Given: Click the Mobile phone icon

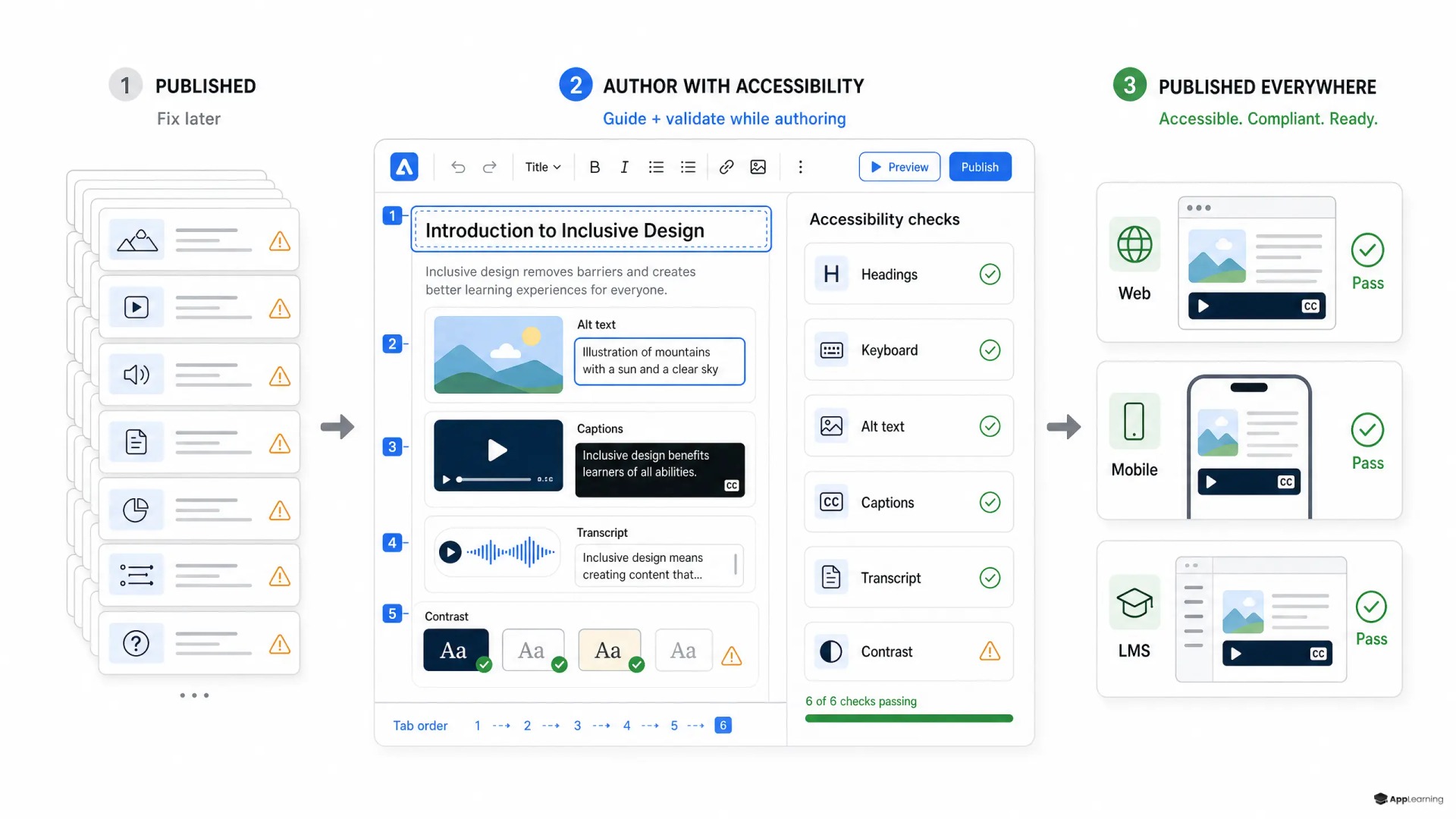Looking at the screenshot, I should click(1134, 421).
